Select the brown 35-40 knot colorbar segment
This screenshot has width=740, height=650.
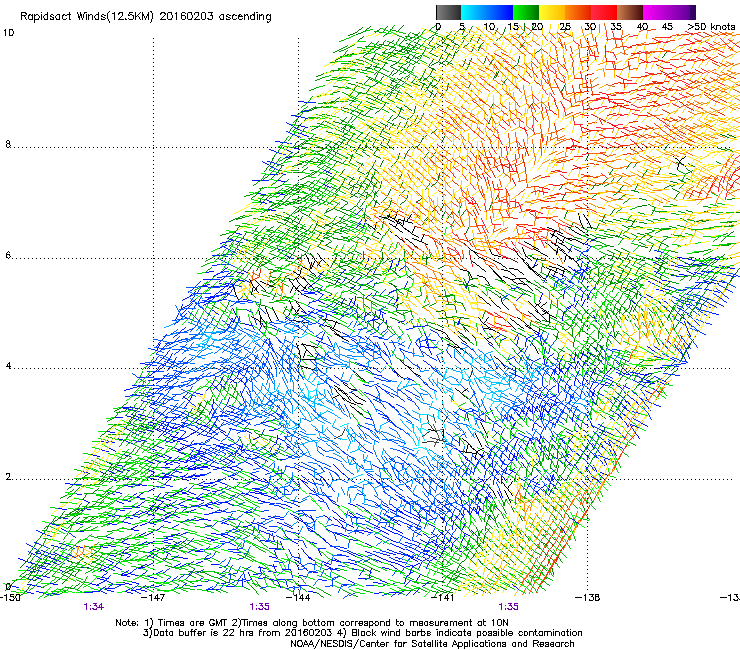click(630, 12)
